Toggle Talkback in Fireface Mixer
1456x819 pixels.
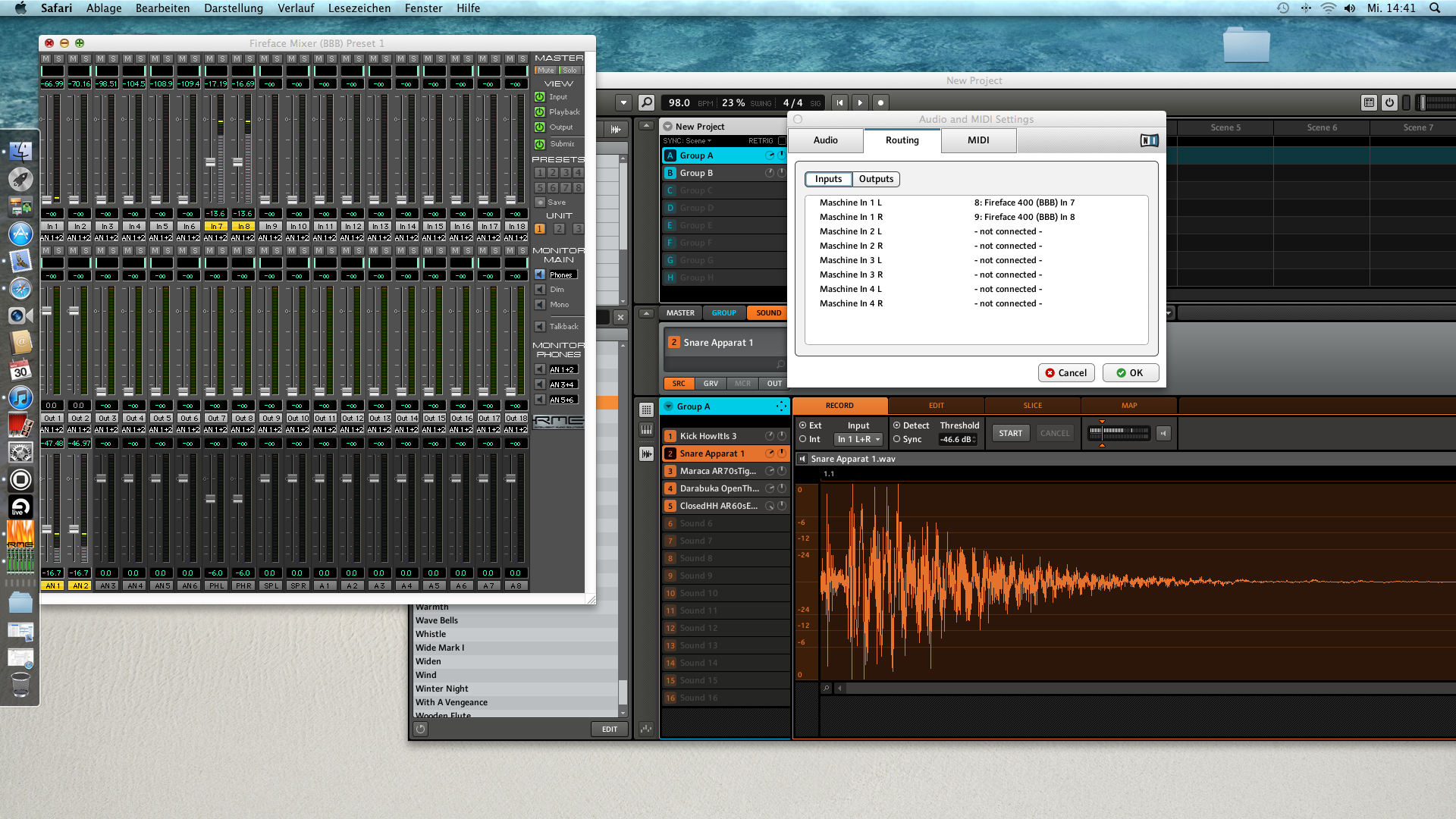pyautogui.click(x=540, y=327)
